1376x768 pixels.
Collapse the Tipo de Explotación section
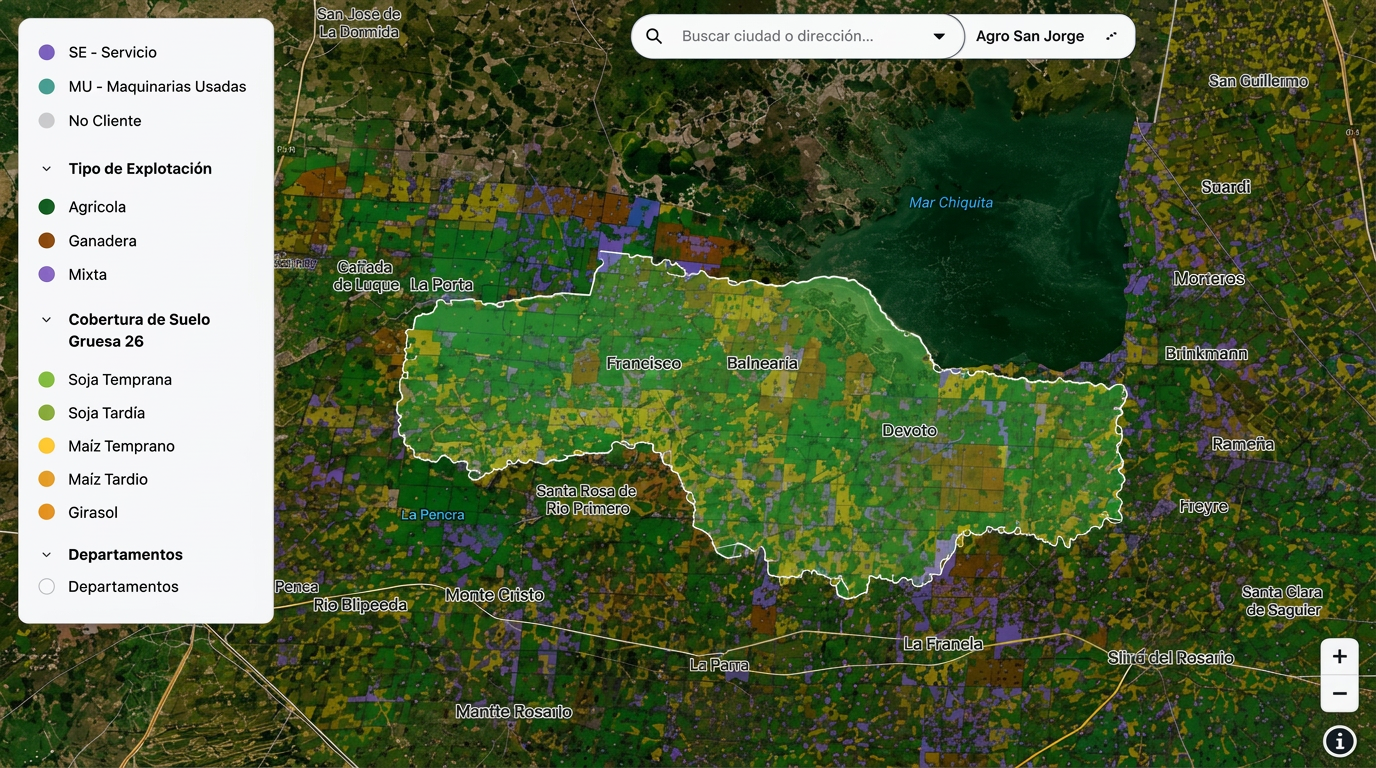pos(46,169)
